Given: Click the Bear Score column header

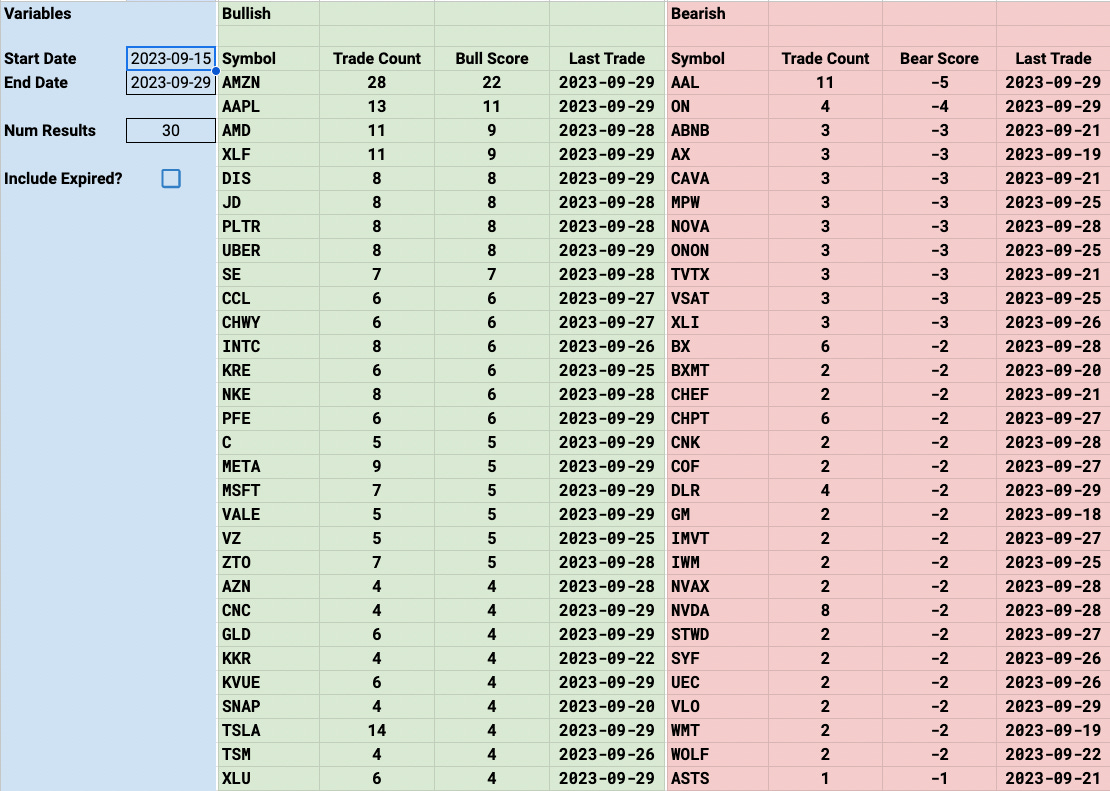Looking at the screenshot, I should [x=939, y=59].
